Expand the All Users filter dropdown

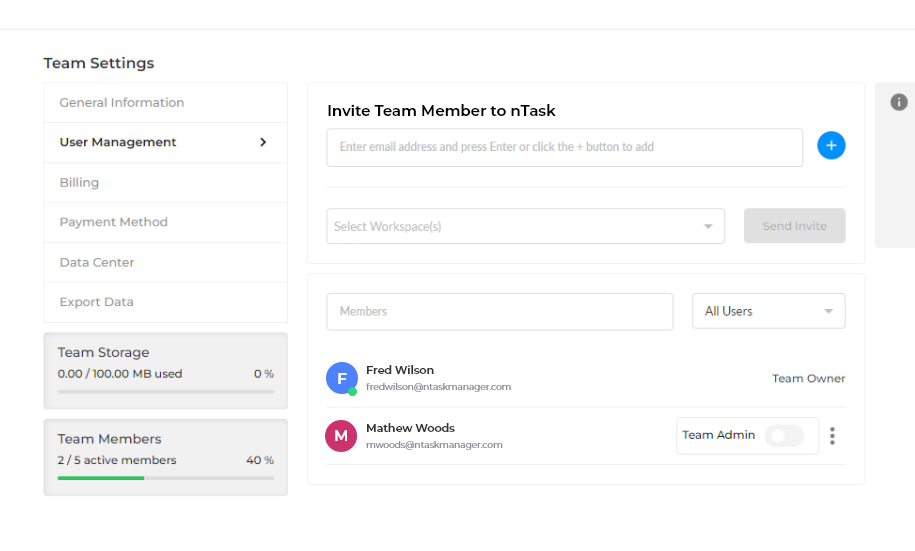coord(768,311)
